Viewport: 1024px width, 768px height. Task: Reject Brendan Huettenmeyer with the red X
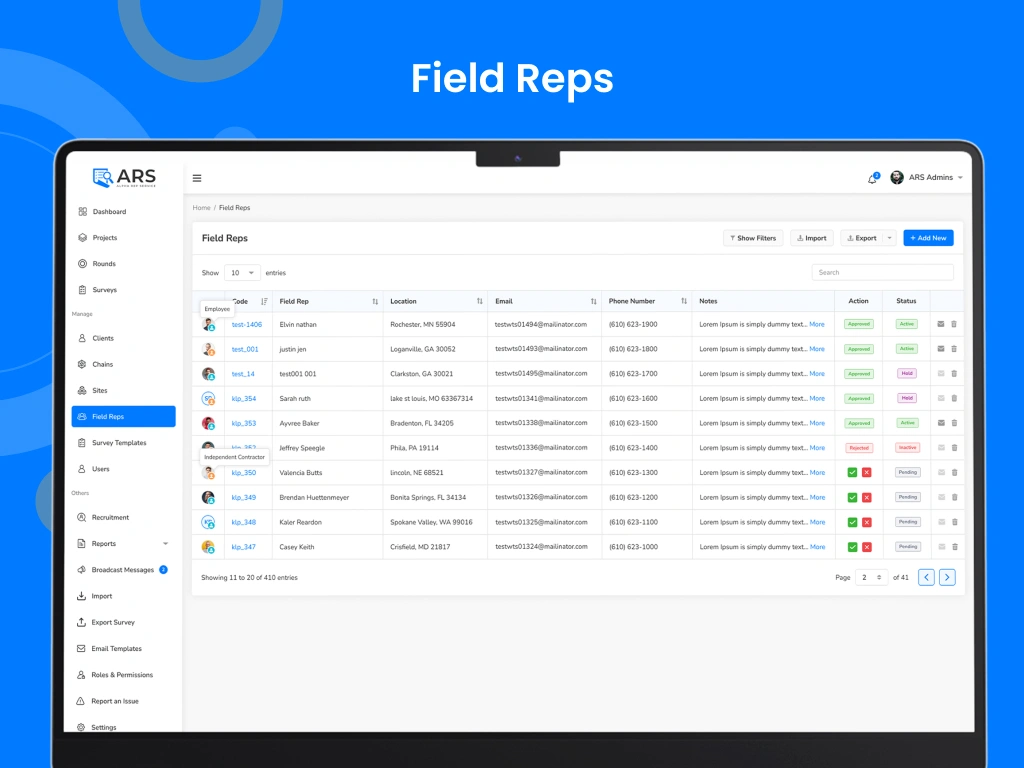pyautogui.click(x=867, y=497)
